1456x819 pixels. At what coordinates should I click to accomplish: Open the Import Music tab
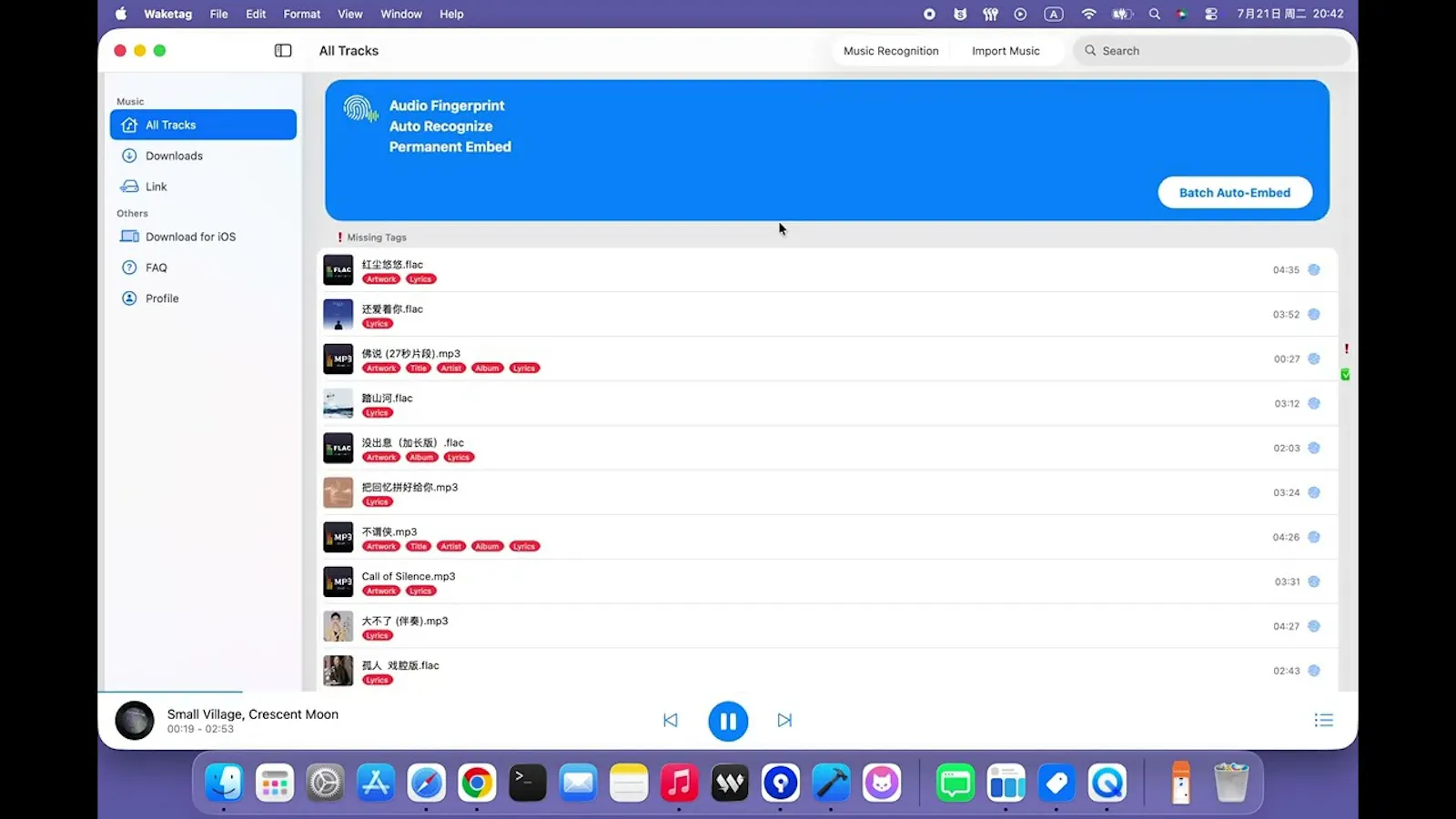point(1006,51)
